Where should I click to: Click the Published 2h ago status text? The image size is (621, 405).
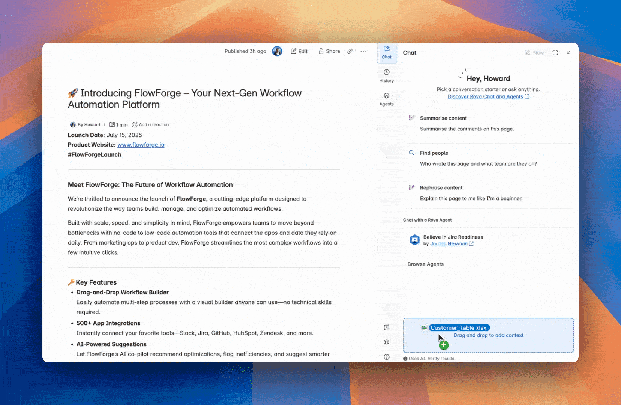pyautogui.click(x=245, y=51)
